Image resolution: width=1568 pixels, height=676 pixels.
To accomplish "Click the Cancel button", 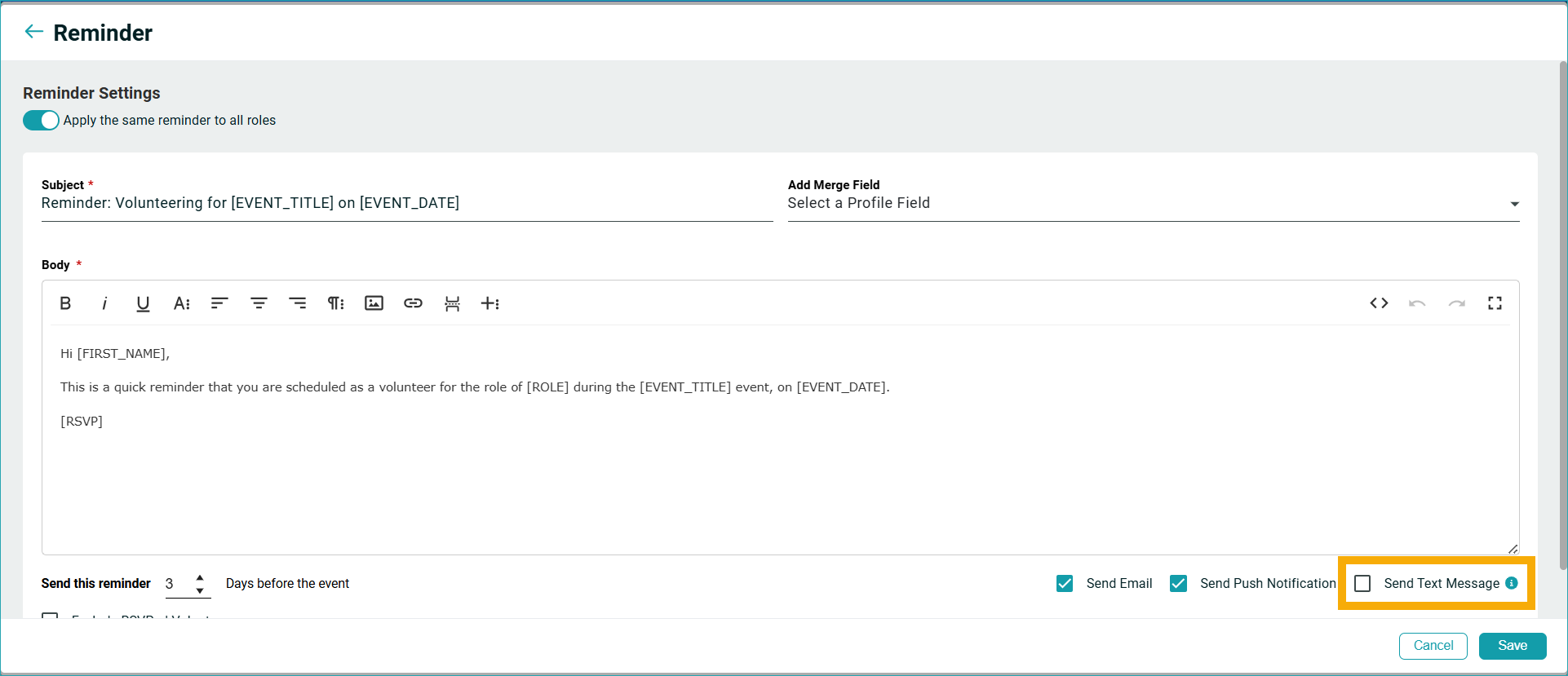I will coord(1433,646).
